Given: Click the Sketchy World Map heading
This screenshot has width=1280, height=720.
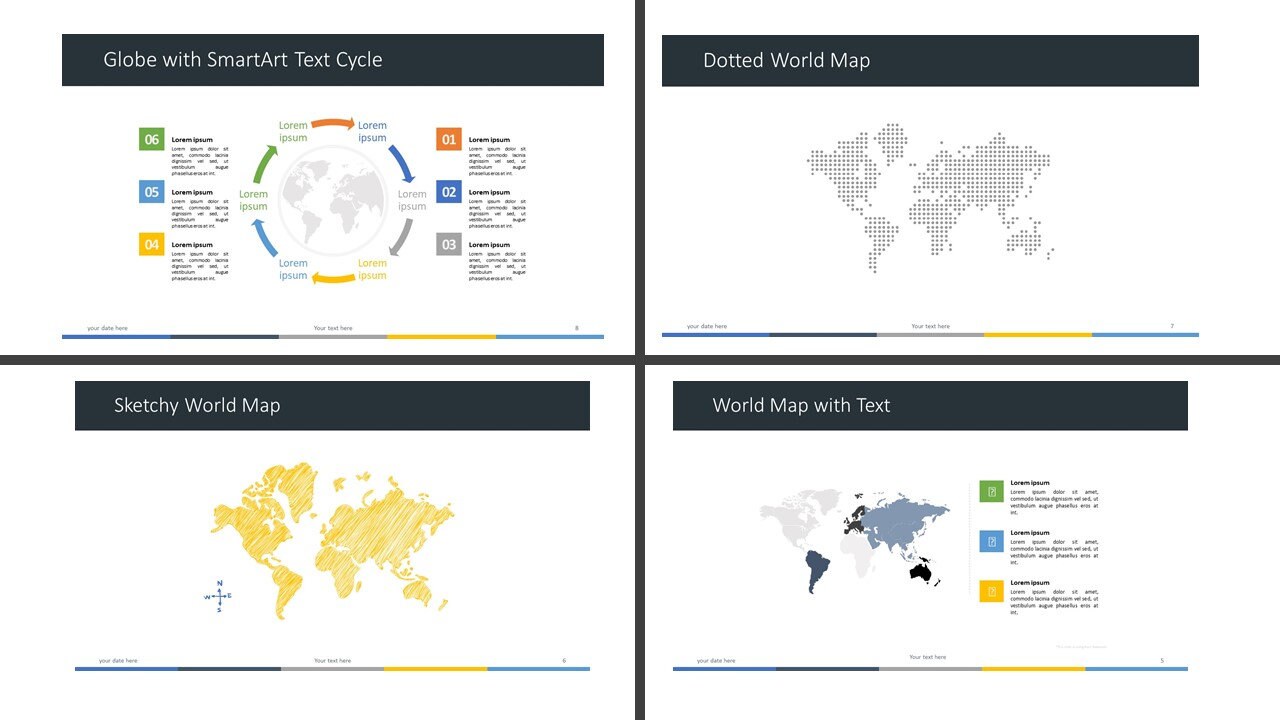Looking at the screenshot, I should (196, 405).
